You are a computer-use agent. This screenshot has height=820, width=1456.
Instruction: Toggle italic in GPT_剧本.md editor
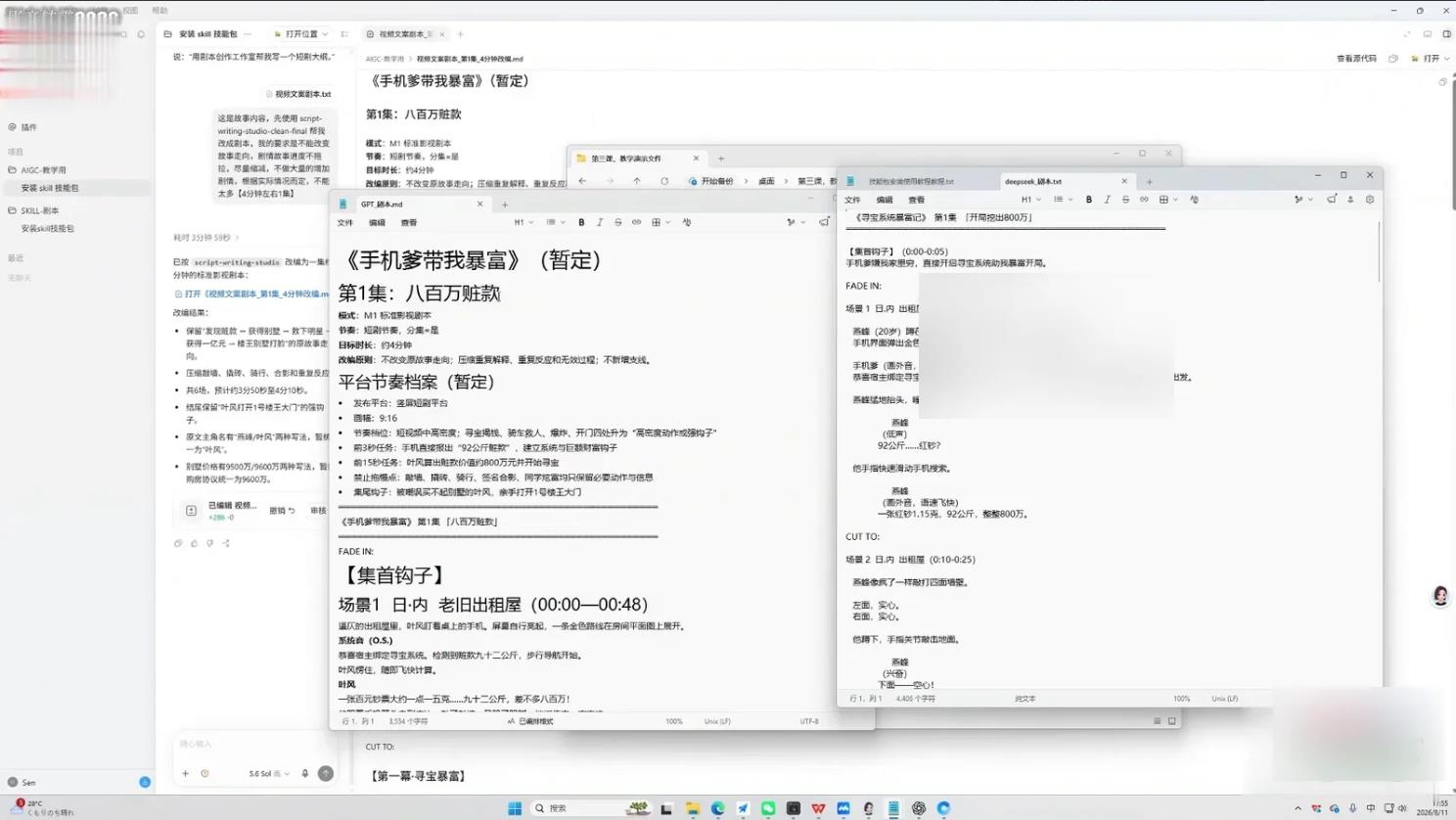(600, 222)
